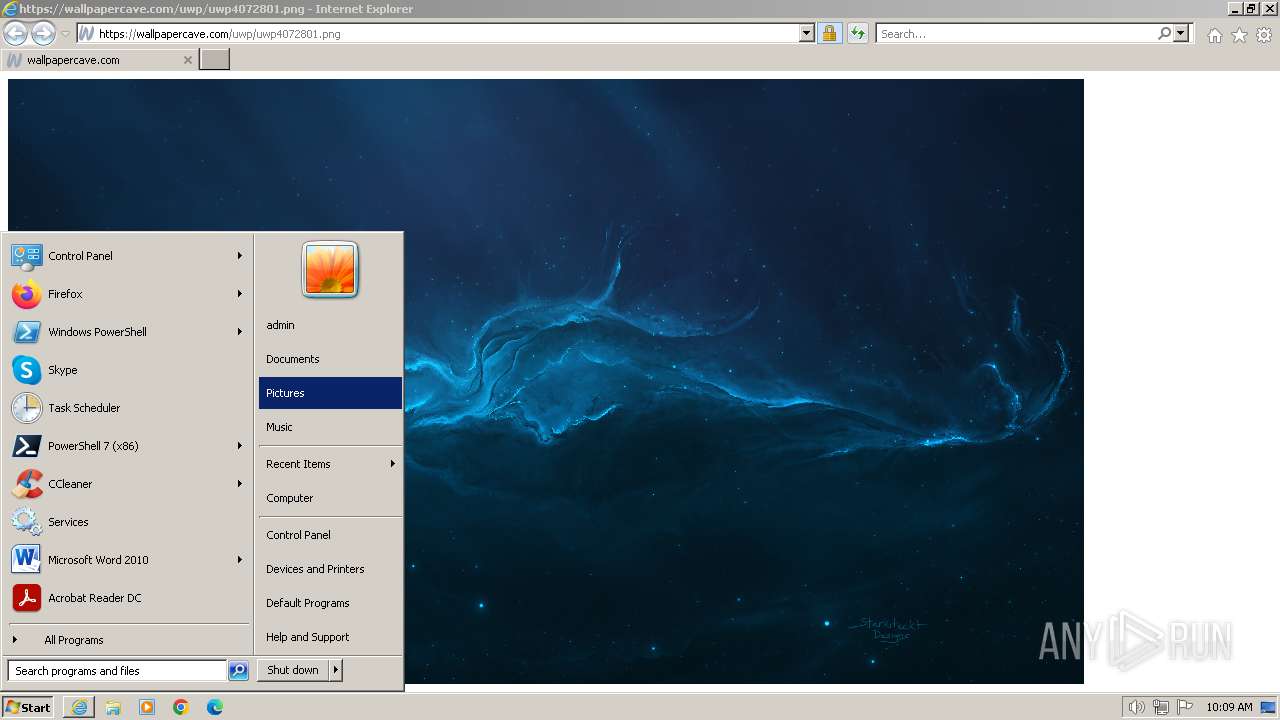This screenshot has width=1280, height=720.
Task: Go forward with IE forward arrow
Action: [x=43, y=33]
